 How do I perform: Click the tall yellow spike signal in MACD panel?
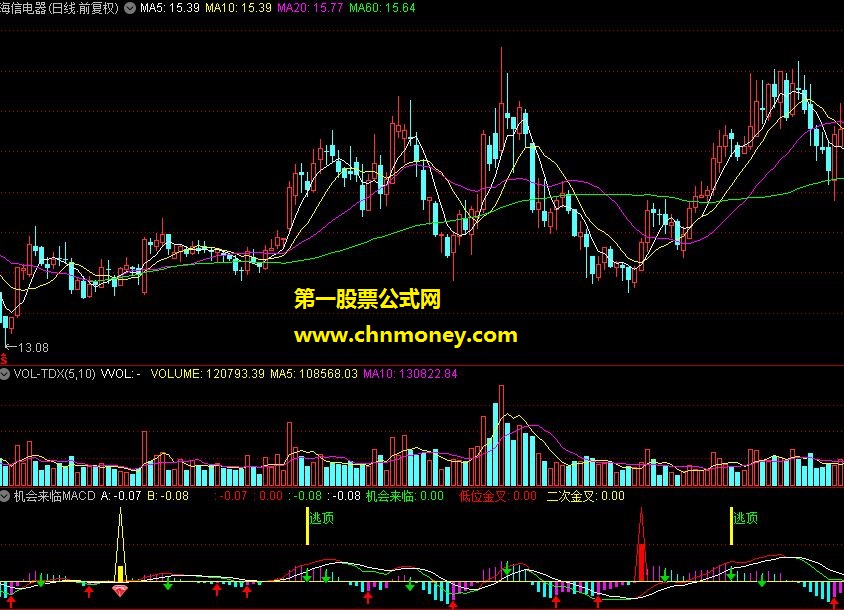(x=121, y=545)
